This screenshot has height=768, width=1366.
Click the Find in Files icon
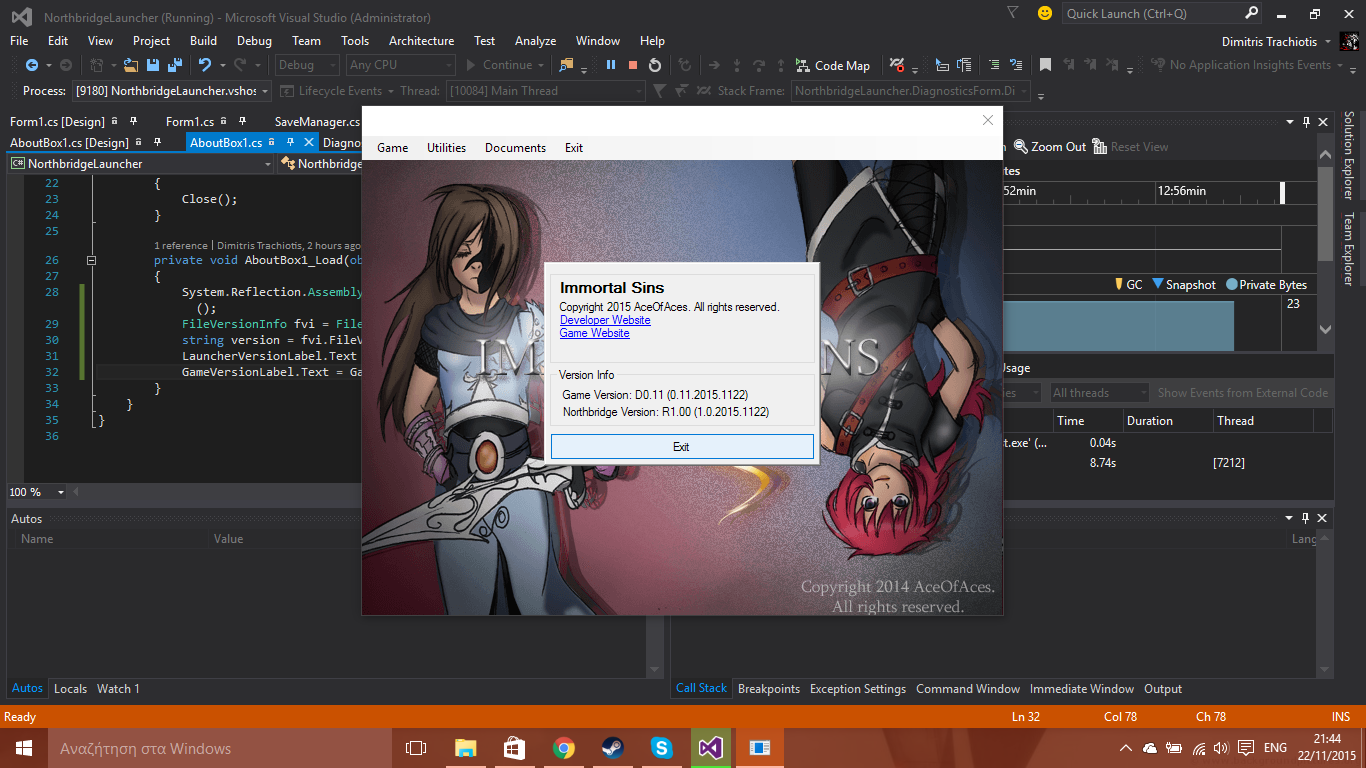(x=566, y=65)
